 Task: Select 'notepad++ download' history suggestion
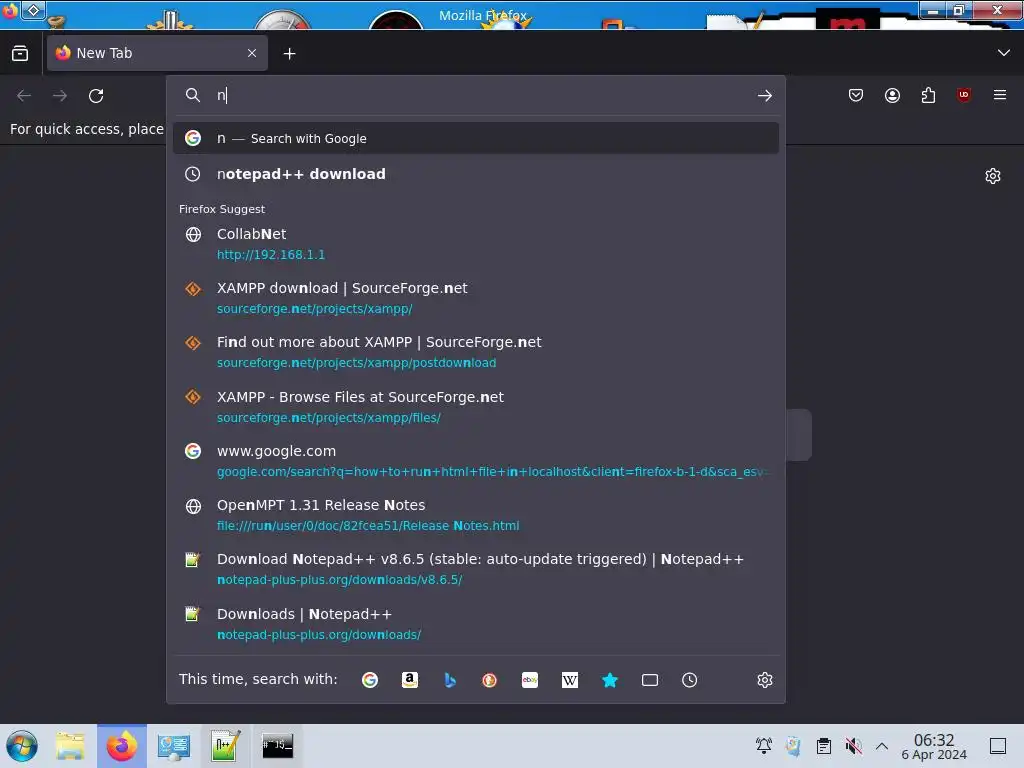click(475, 174)
